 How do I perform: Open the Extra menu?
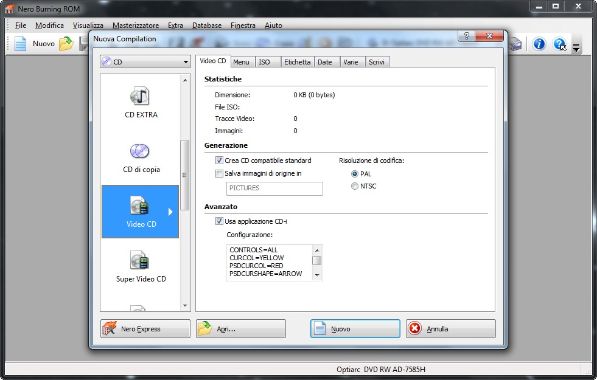(175, 25)
